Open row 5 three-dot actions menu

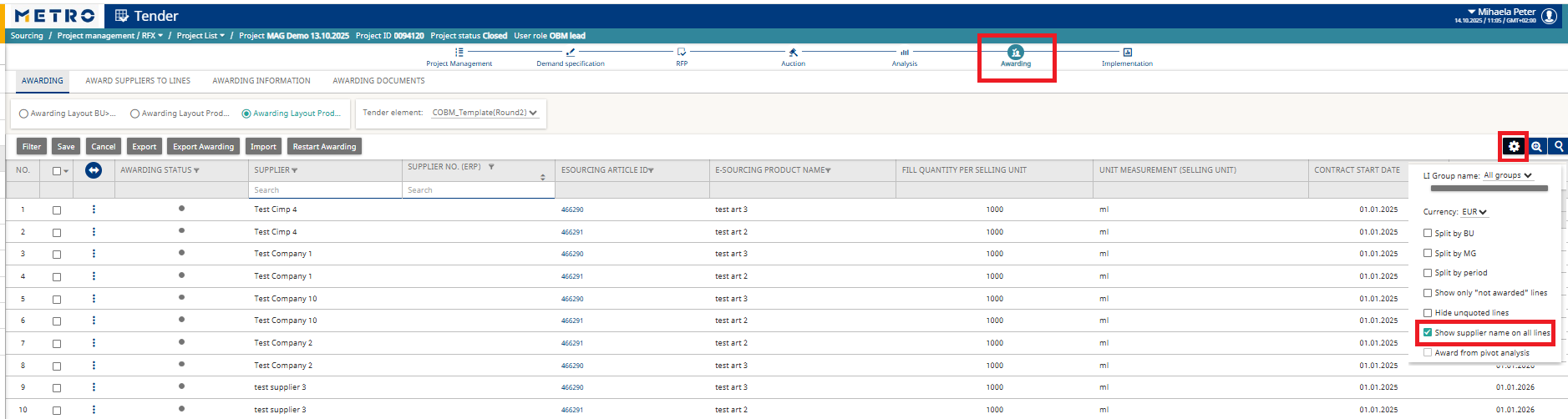pyautogui.click(x=94, y=299)
